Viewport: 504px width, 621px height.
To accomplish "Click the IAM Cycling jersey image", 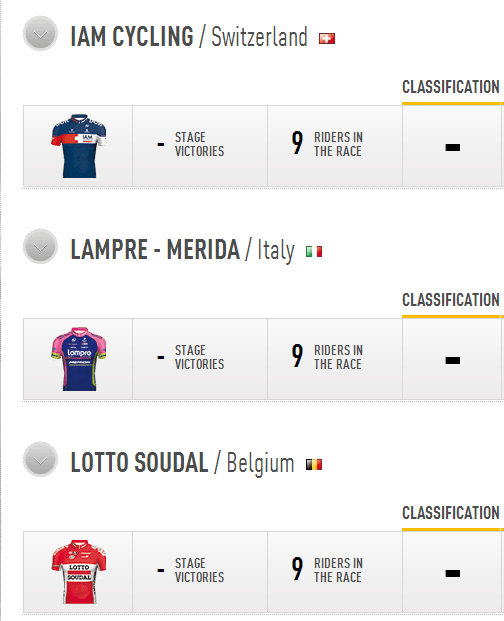I will pyautogui.click(x=79, y=146).
